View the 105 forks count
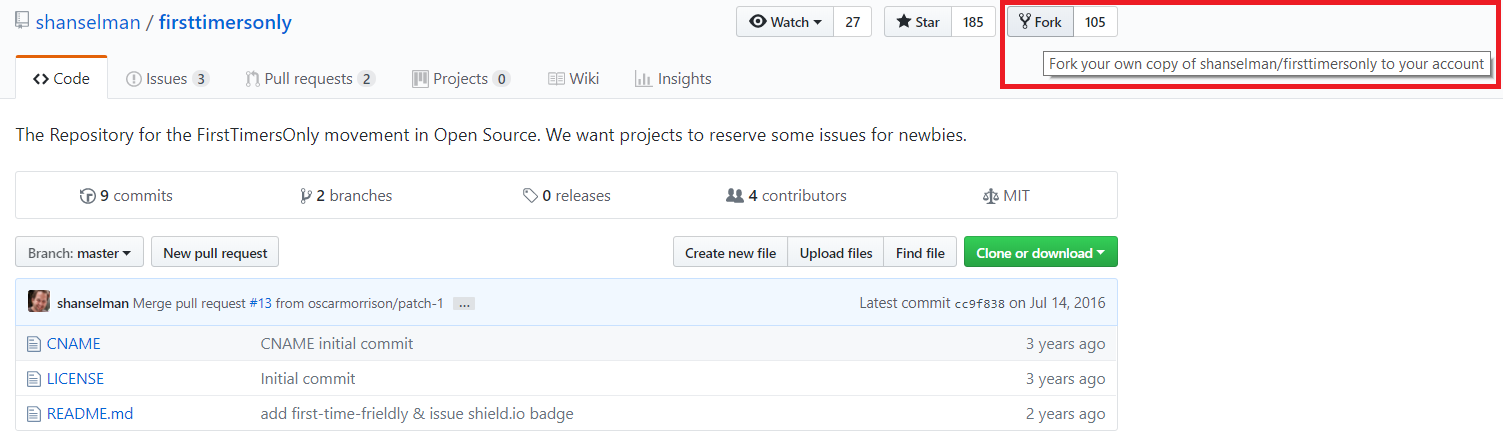 click(x=1095, y=22)
